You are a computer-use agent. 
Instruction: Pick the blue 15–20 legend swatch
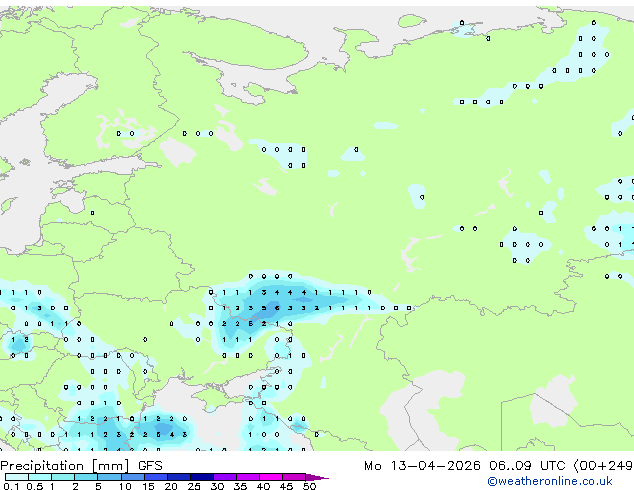156,477
